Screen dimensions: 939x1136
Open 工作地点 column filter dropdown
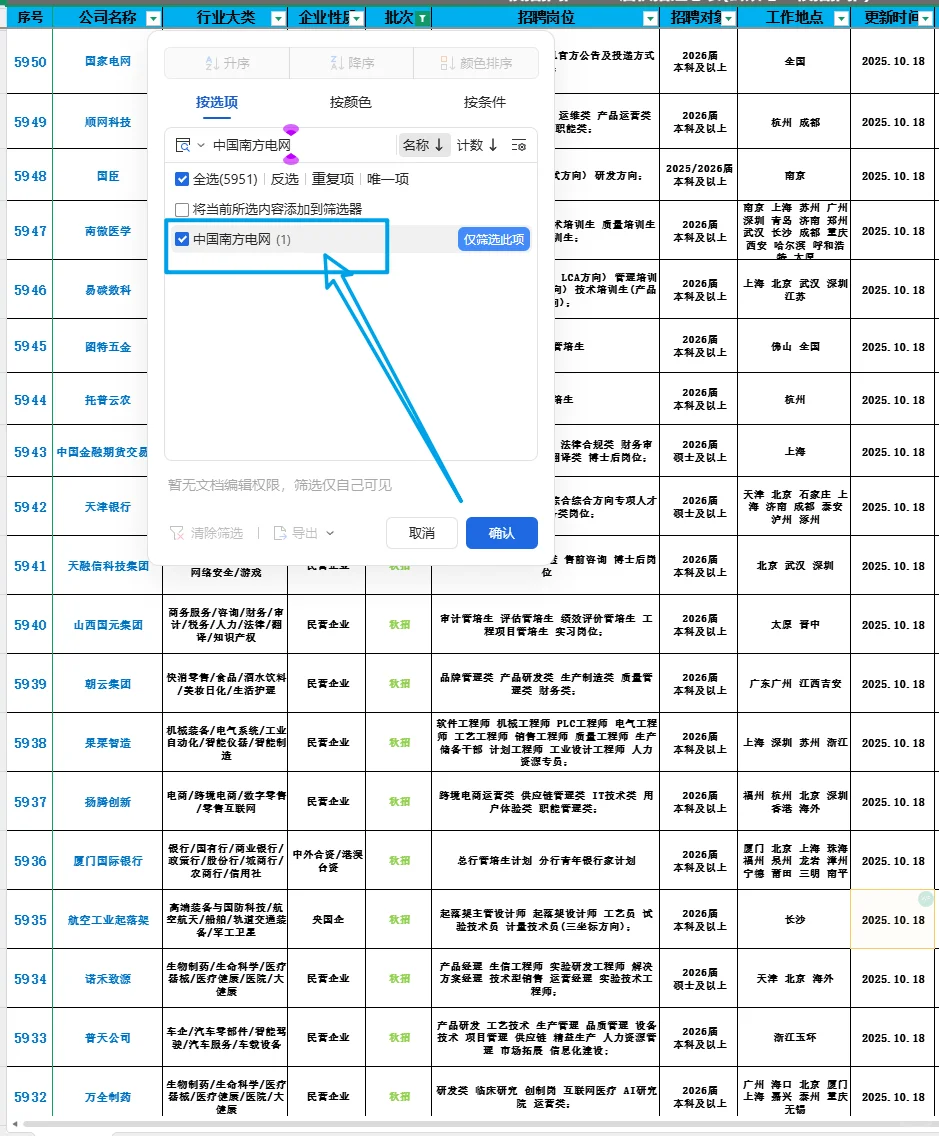coord(841,18)
